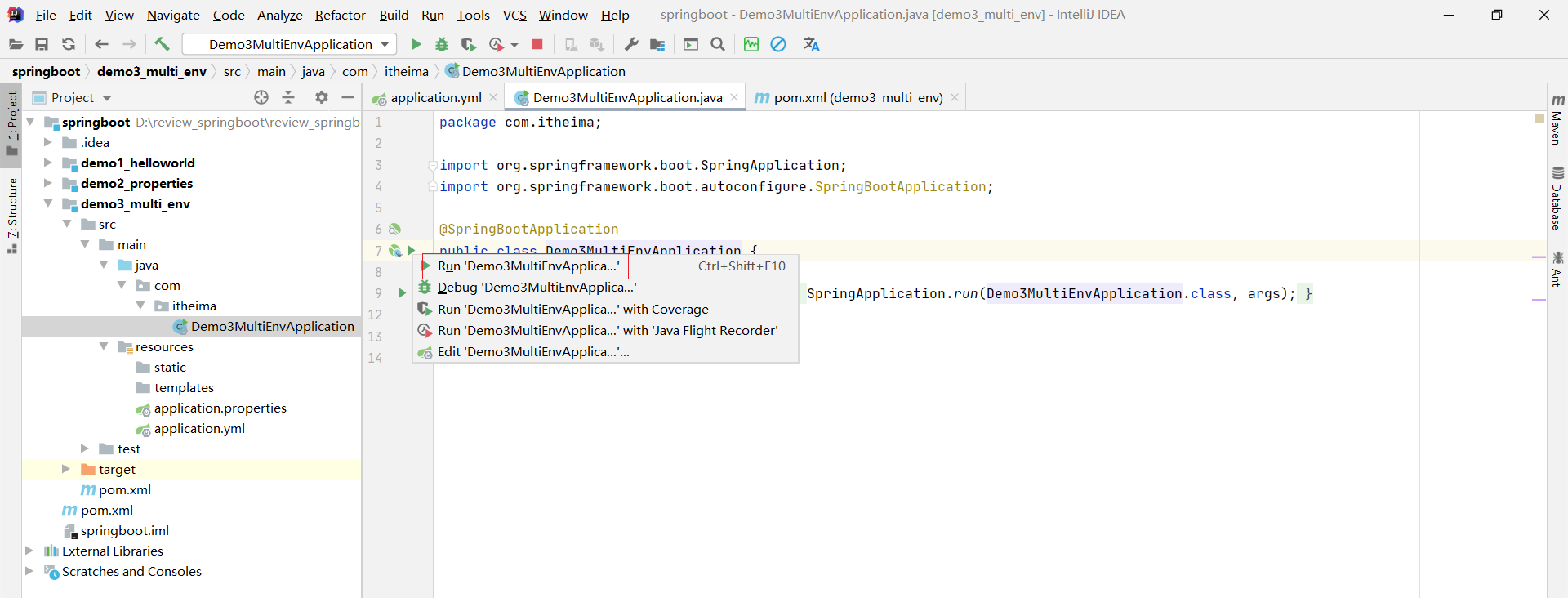
Task: Click the Translate icon in toolbar
Action: [811, 44]
